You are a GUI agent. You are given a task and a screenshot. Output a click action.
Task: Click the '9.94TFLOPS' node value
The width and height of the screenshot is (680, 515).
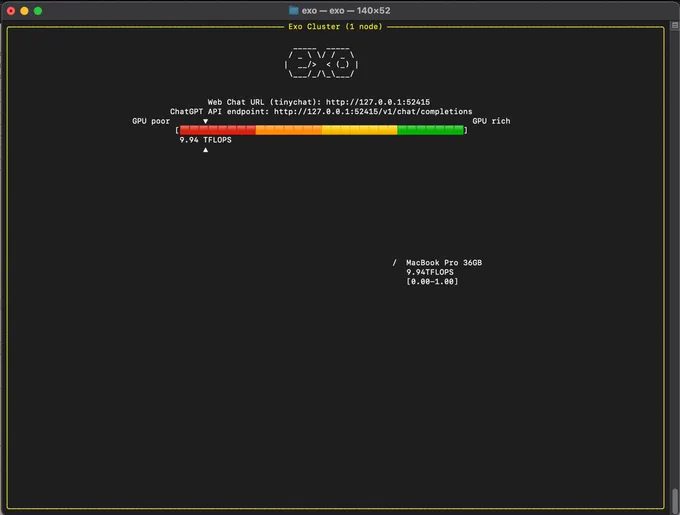coord(430,272)
